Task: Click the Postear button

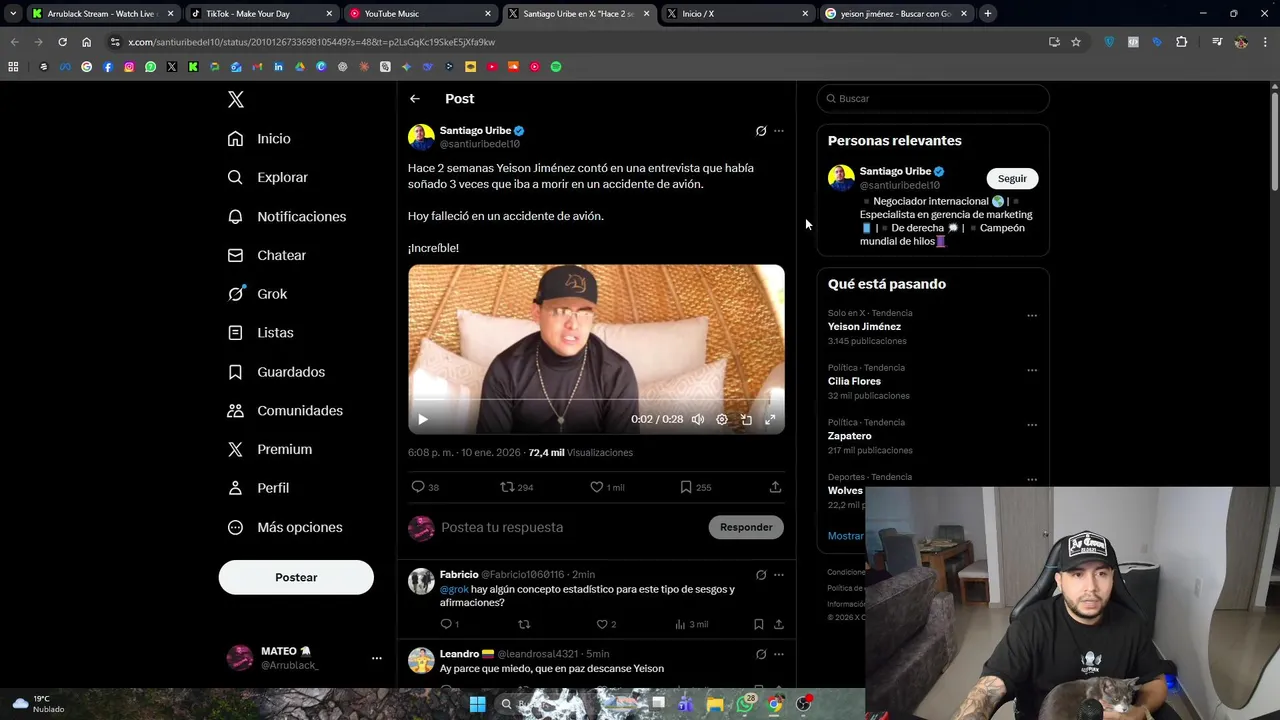Action: (296, 577)
